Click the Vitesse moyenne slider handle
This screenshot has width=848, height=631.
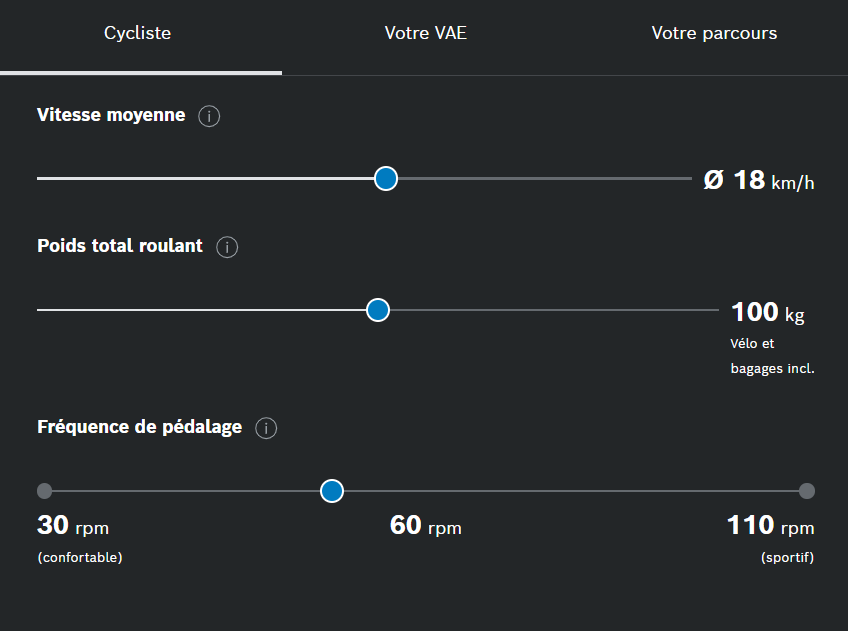click(x=386, y=178)
